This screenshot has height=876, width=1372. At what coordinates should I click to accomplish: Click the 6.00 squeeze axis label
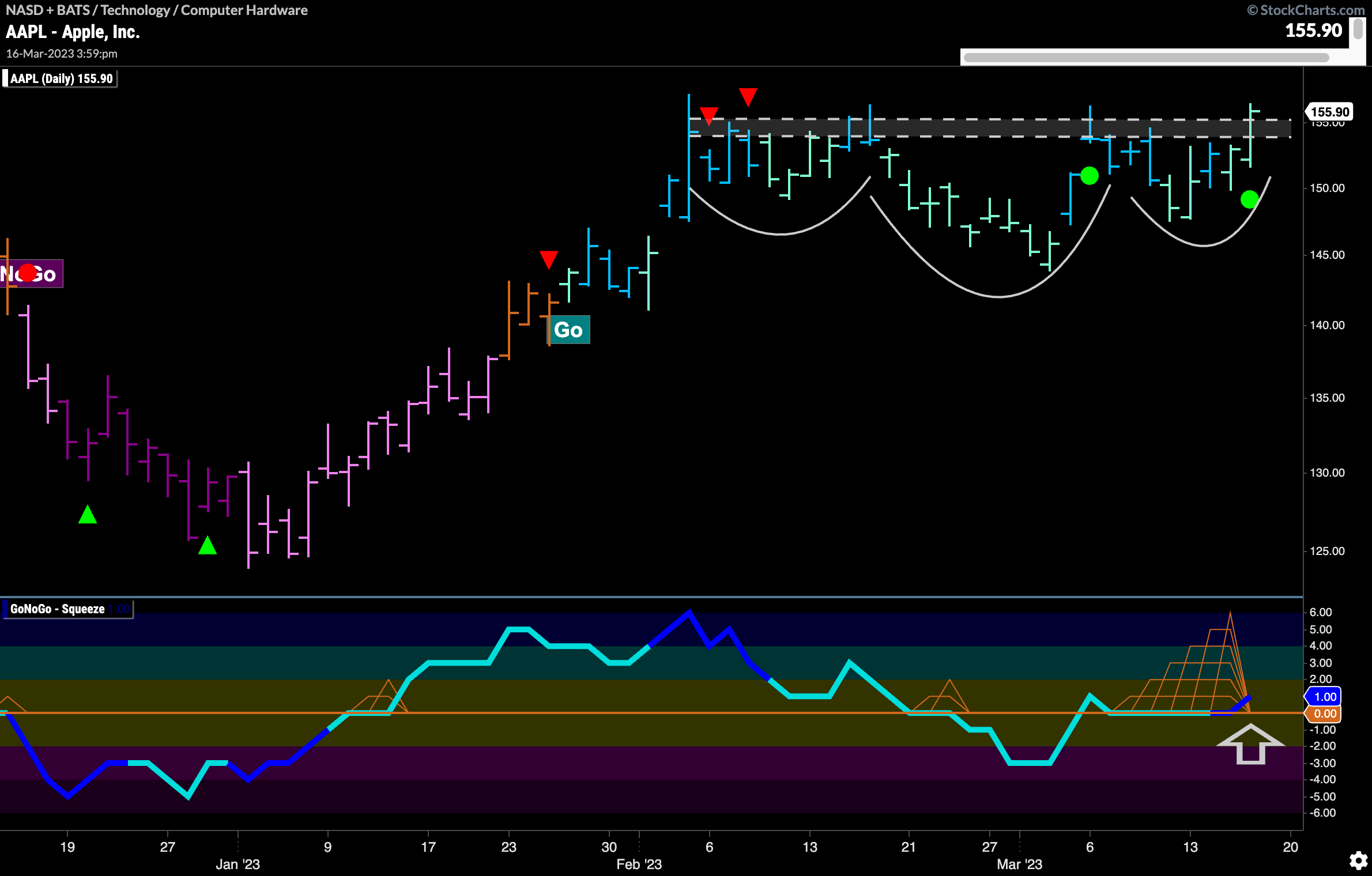(x=1321, y=613)
